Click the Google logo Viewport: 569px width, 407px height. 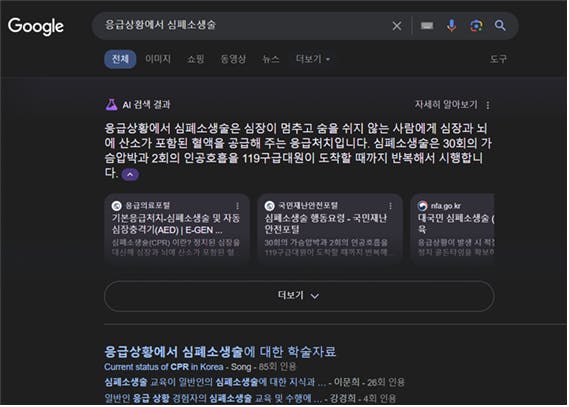pyautogui.click(x=36, y=26)
